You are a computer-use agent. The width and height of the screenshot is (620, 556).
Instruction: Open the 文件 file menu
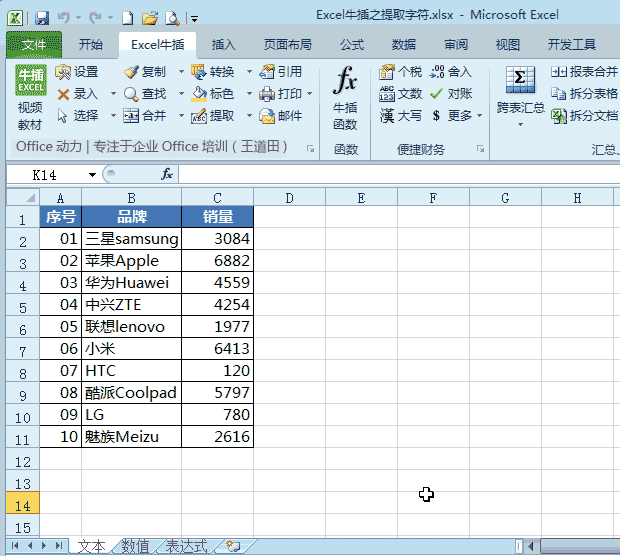tap(33, 44)
